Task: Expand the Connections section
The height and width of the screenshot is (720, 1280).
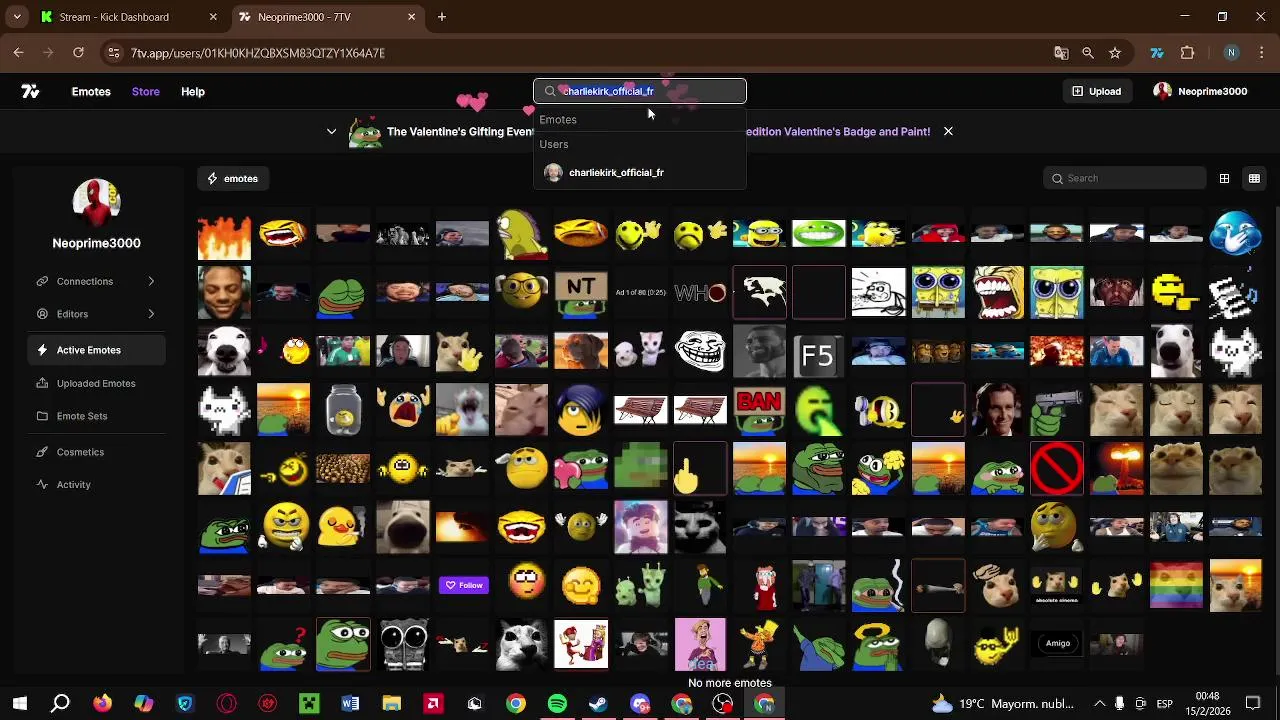Action: tap(96, 281)
